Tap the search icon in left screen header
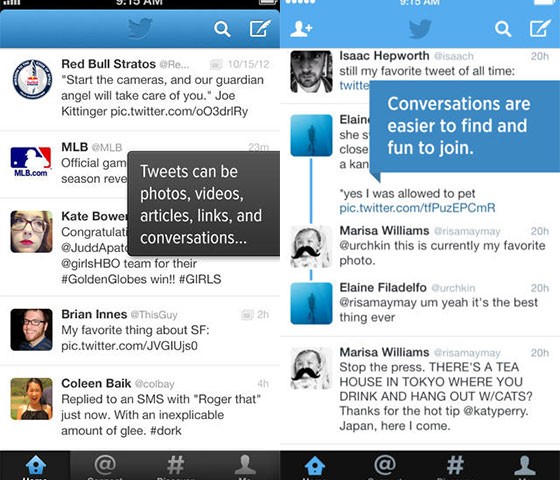The image size is (560, 480). (222, 29)
